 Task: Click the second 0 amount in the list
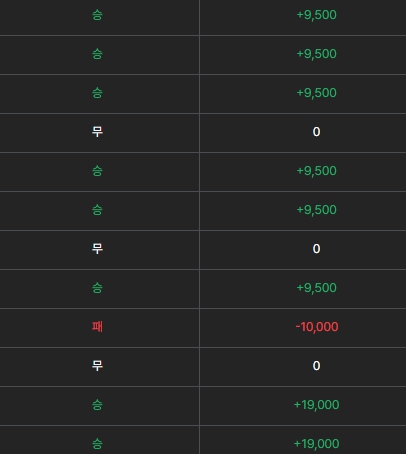[317, 249]
